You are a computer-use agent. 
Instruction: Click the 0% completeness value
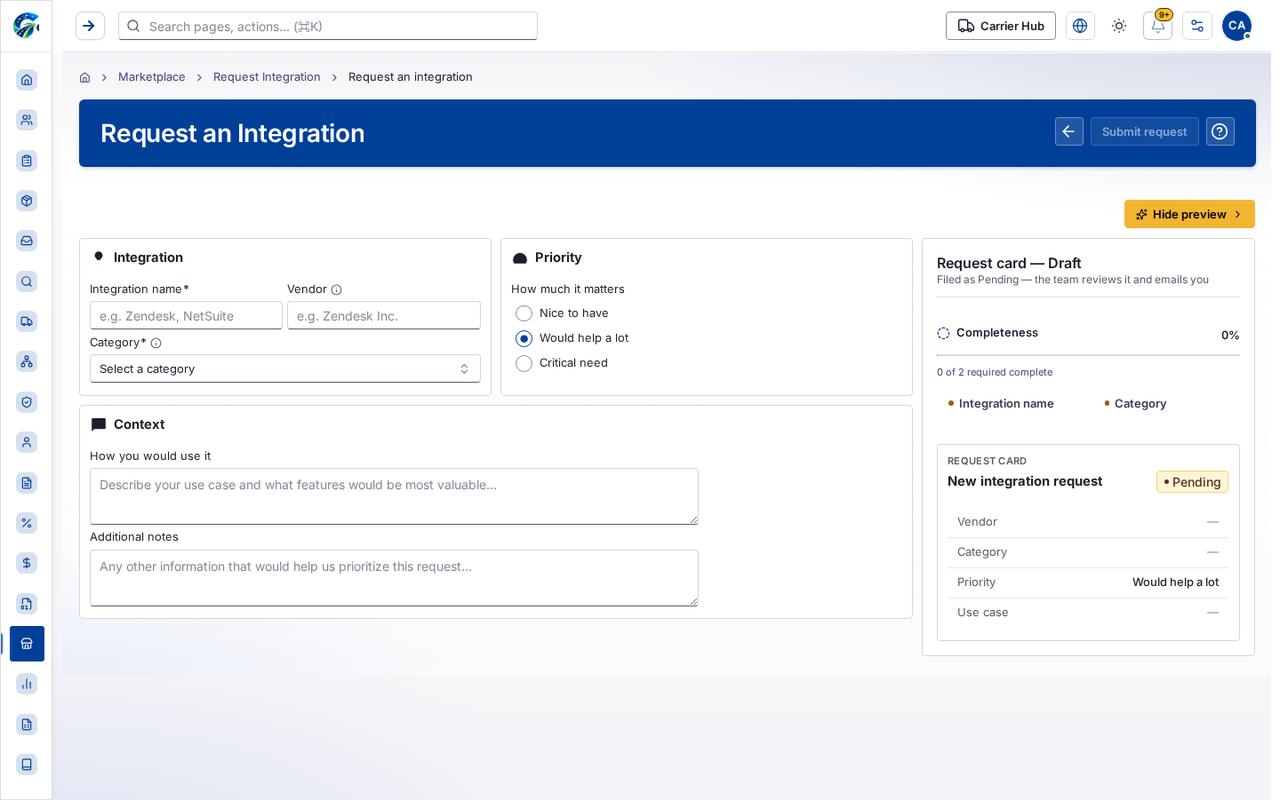[1230, 335]
